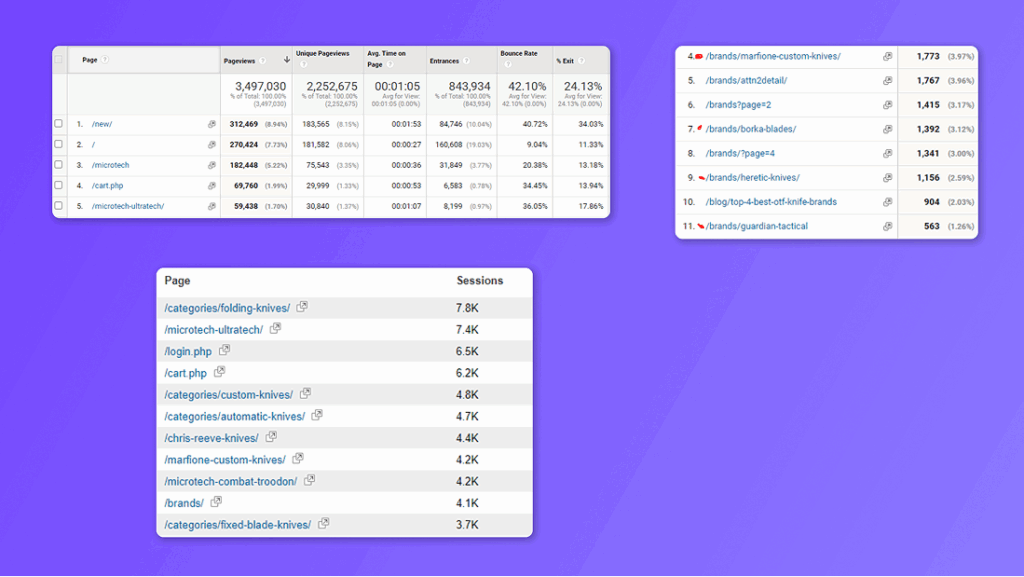Open /brands/marfione-custom-knives/ popout icon
Screen dimensions: 1024x577
(887, 57)
